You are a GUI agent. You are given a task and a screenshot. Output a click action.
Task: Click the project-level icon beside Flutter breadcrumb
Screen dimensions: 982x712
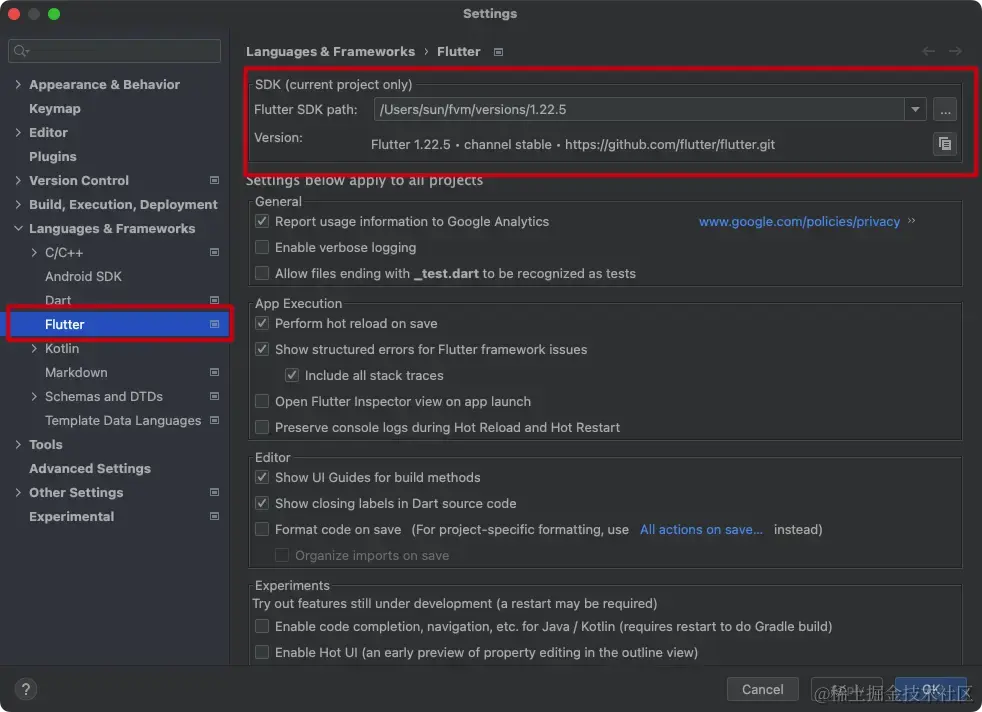(x=499, y=52)
